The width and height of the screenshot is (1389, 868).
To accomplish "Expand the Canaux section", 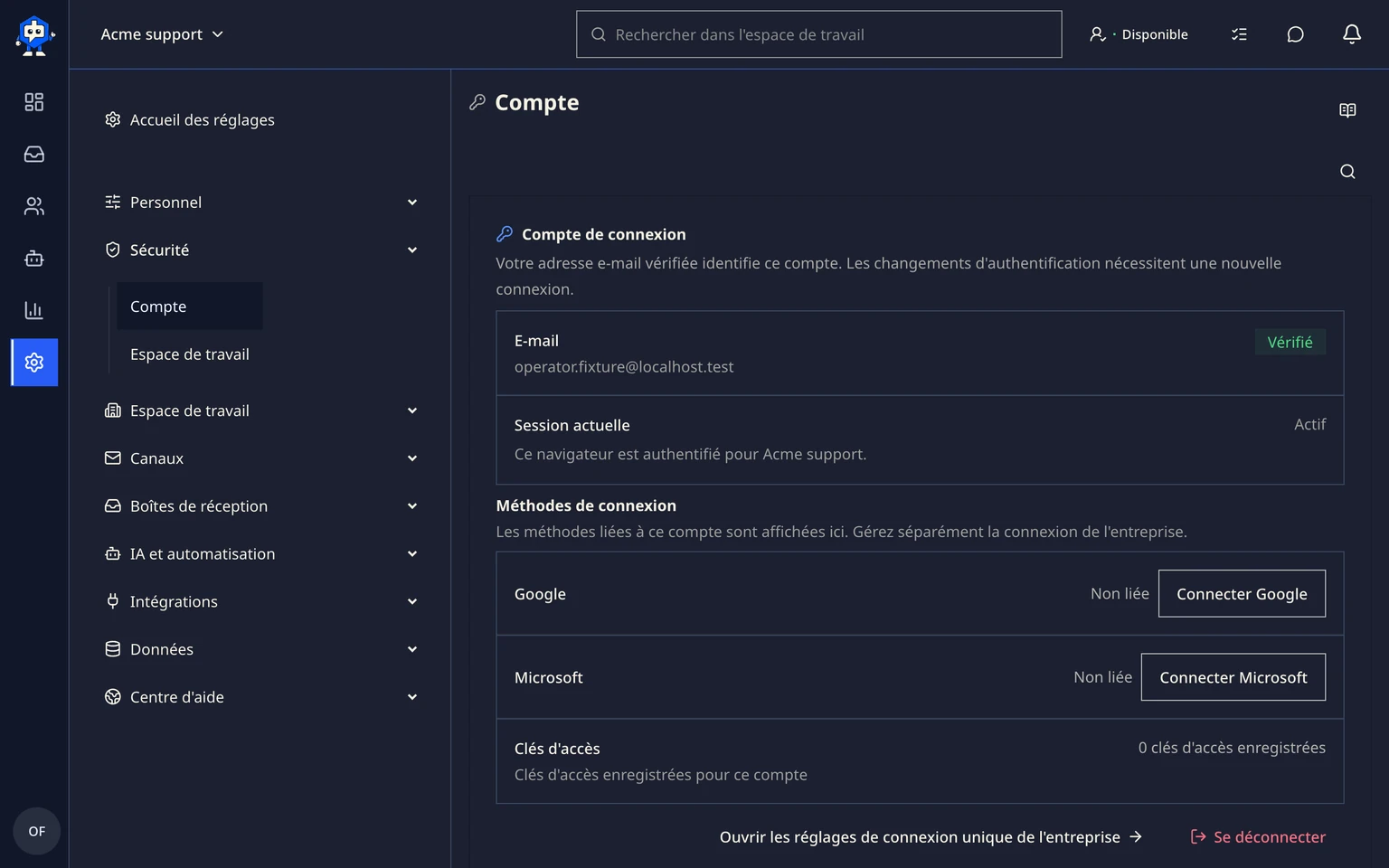I will [261, 458].
